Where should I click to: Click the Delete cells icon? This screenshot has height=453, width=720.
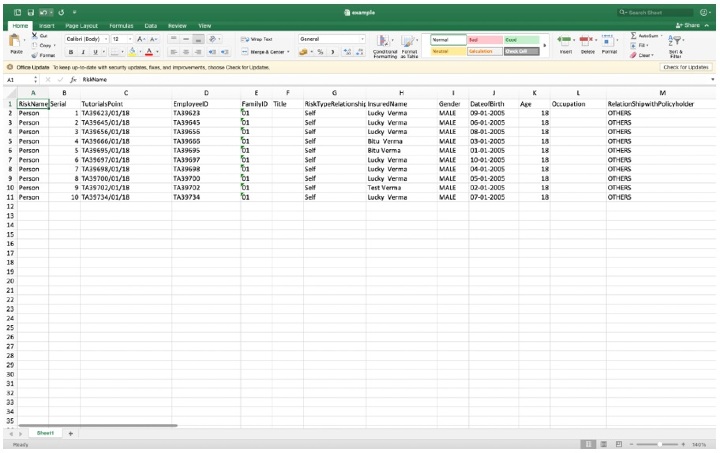(x=586, y=40)
